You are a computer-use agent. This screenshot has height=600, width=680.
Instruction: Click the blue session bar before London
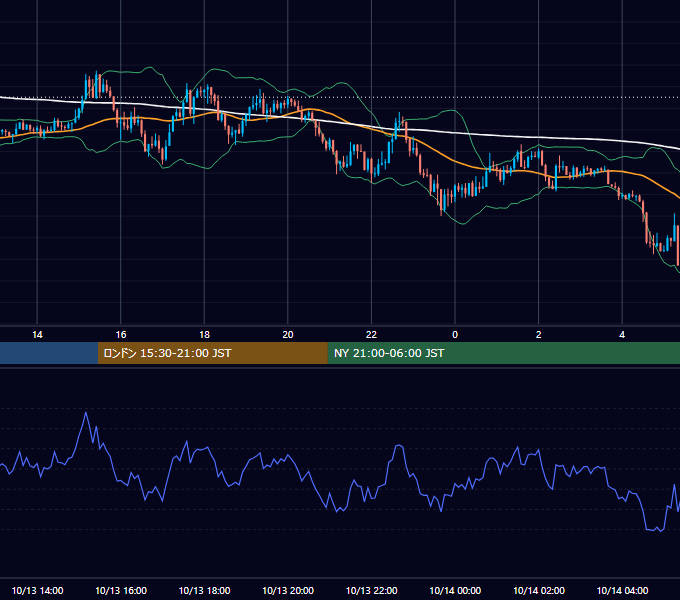pos(49,353)
